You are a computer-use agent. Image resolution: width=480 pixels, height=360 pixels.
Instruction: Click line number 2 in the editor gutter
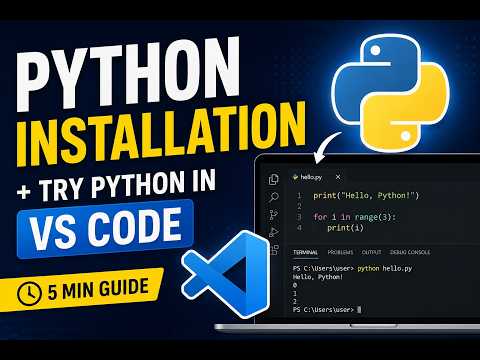(x=299, y=206)
